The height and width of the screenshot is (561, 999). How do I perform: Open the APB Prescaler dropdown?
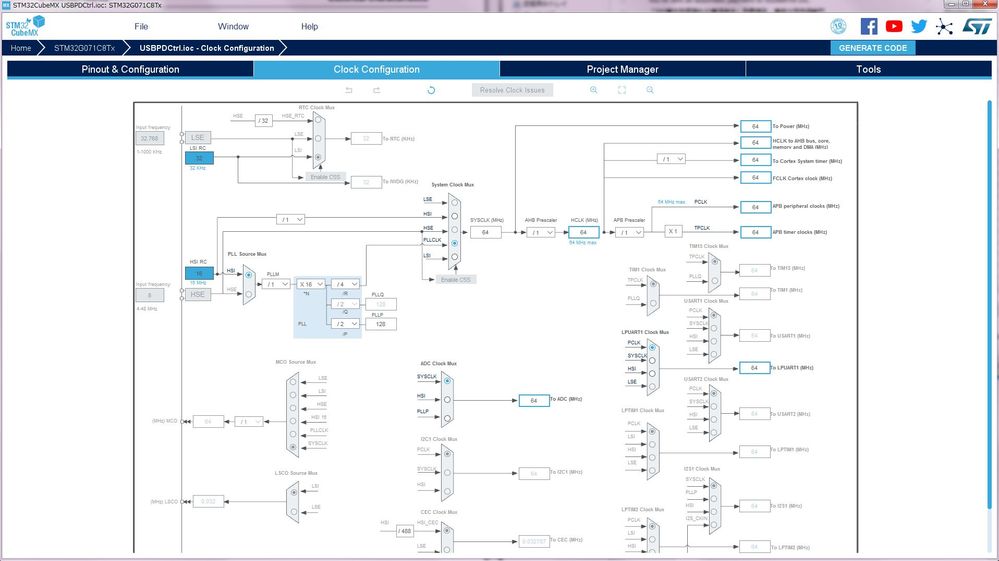pyautogui.click(x=629, y=232)
